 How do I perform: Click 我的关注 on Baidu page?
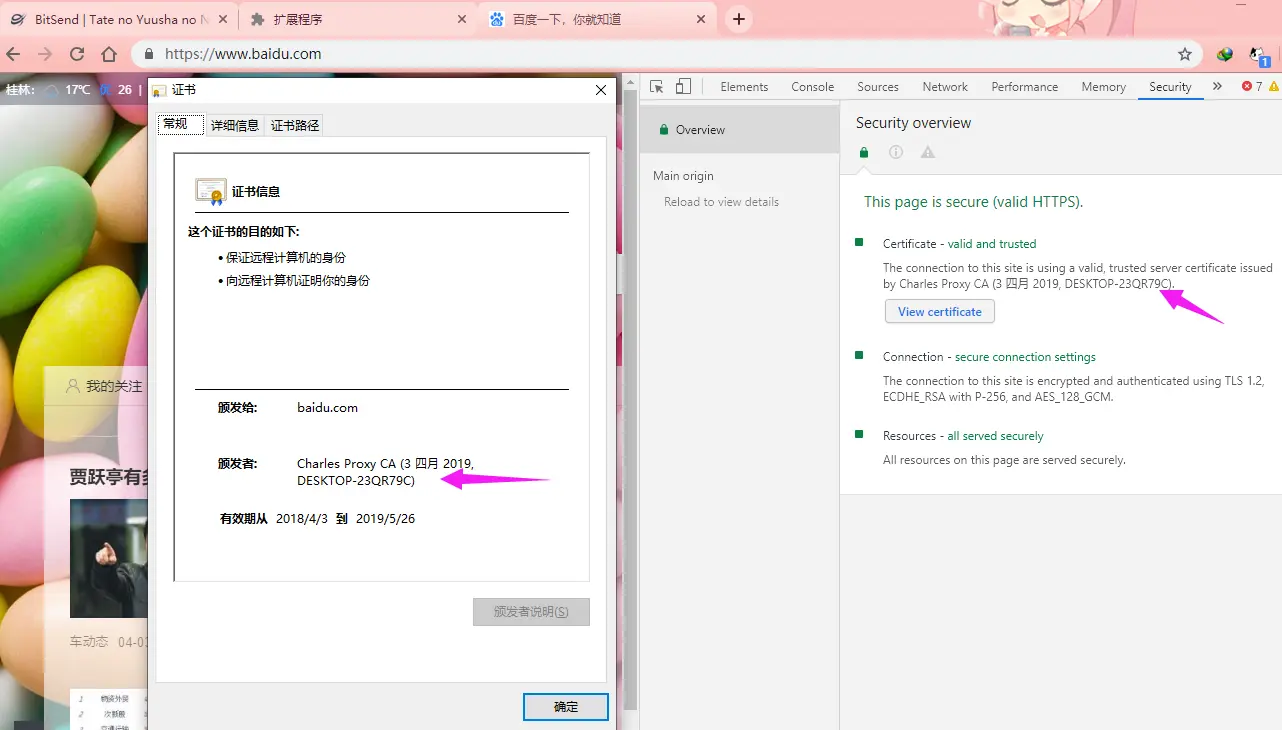[104, 386]
